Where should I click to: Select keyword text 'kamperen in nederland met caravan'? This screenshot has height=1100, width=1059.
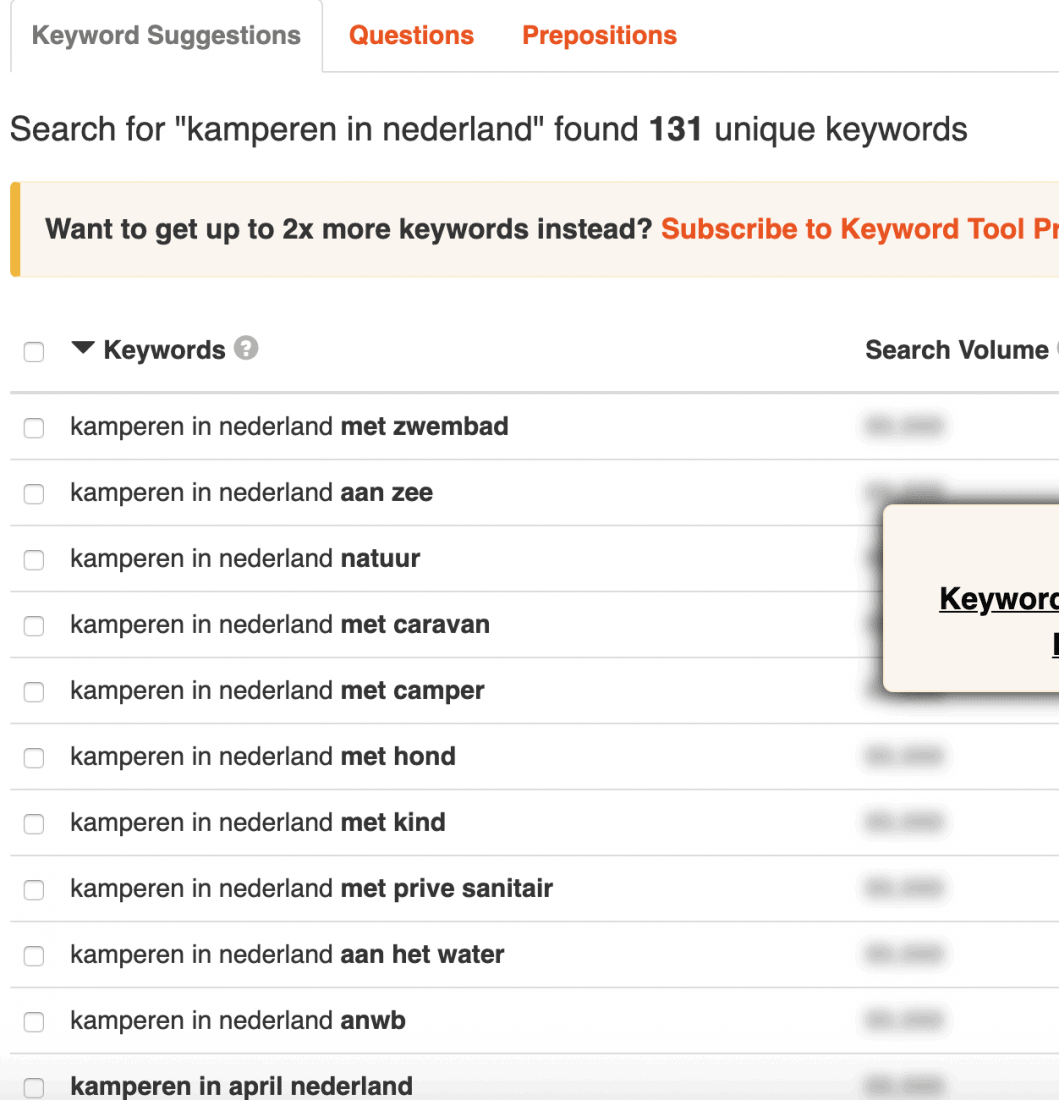(x=280, y=624)
